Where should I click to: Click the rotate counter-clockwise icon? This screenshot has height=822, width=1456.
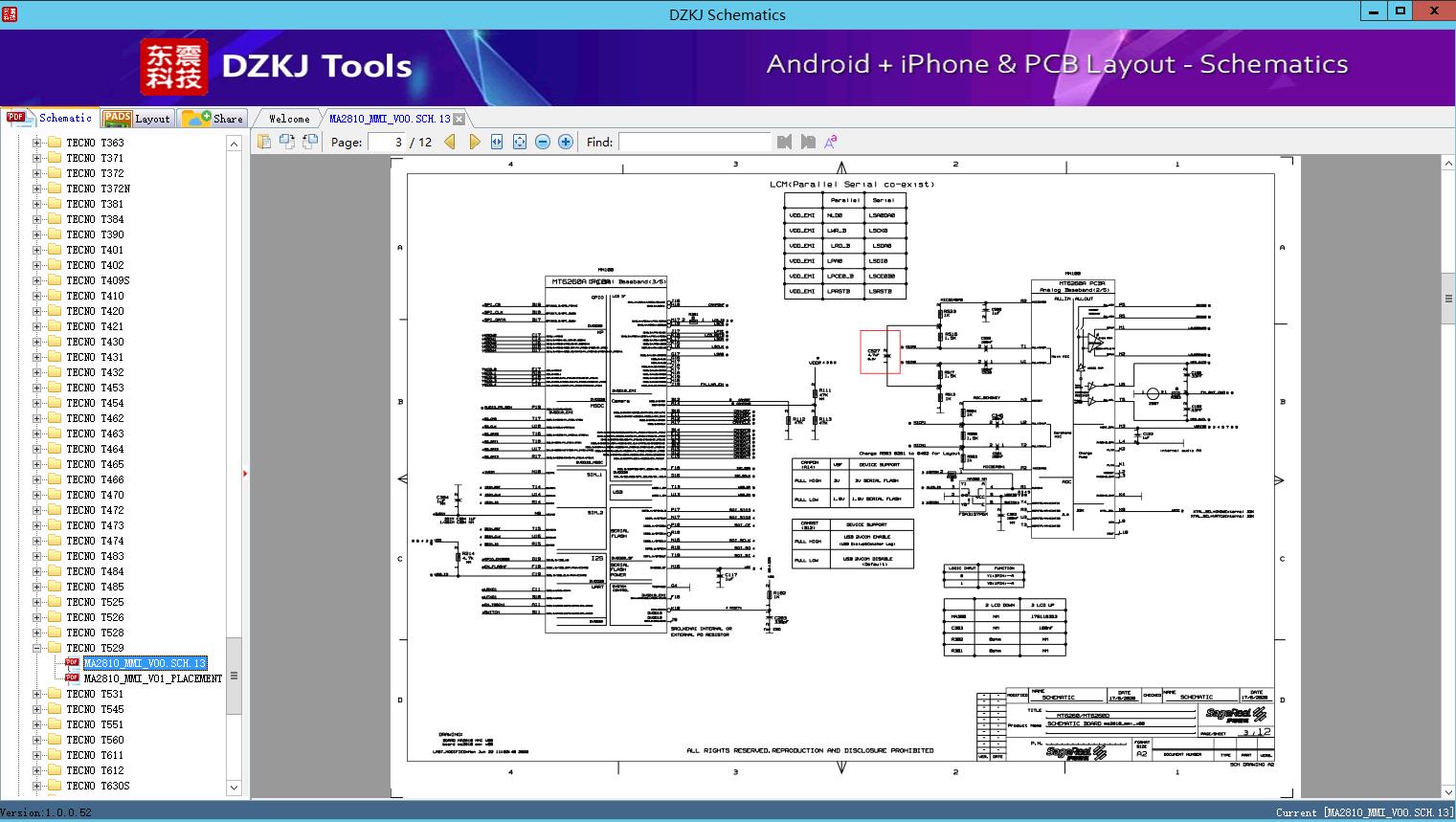point(287,142)
